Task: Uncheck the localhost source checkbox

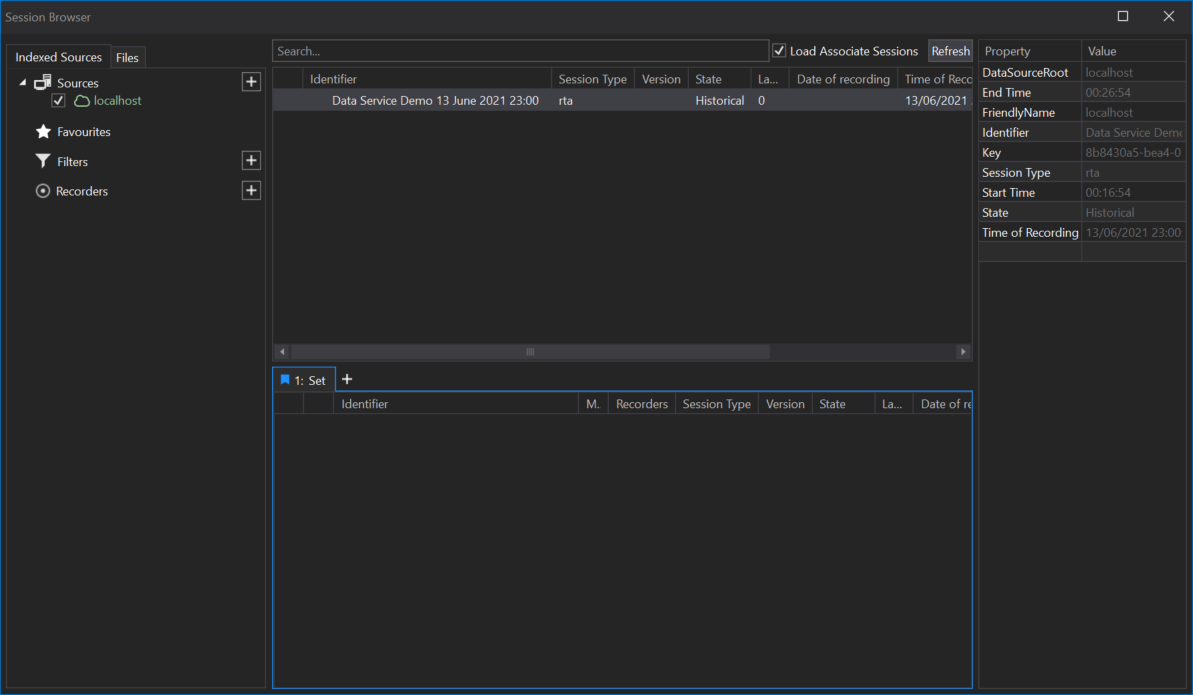Action: (x=57, y=101)
